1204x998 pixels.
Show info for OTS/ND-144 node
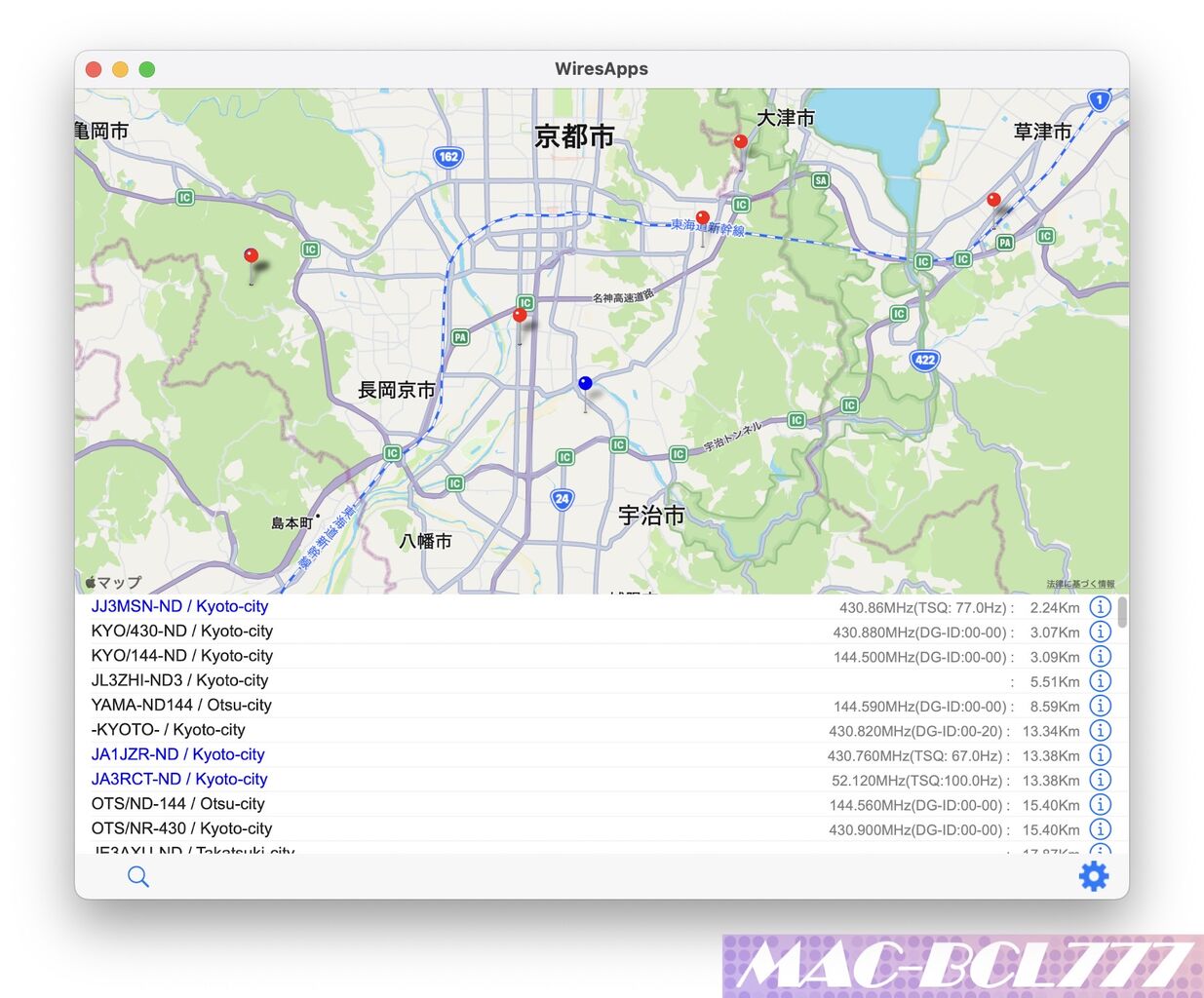(x=1100, y=804)
